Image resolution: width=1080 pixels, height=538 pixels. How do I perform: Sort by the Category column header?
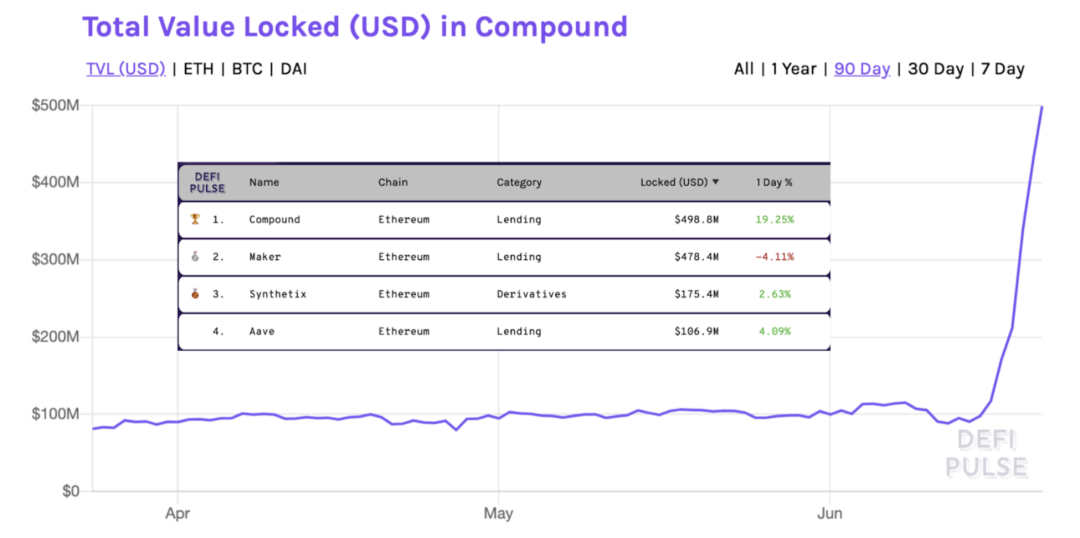(x=519, y=183)
